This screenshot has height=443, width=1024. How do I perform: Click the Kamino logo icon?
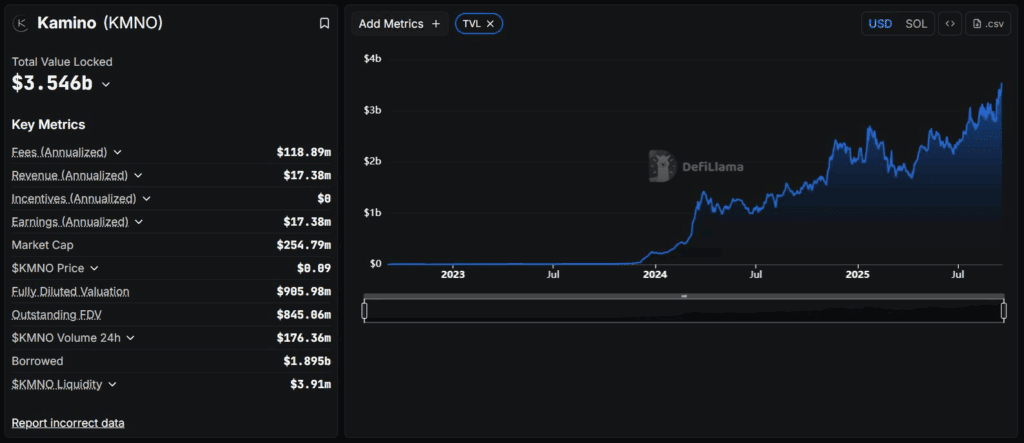point(21,23)
